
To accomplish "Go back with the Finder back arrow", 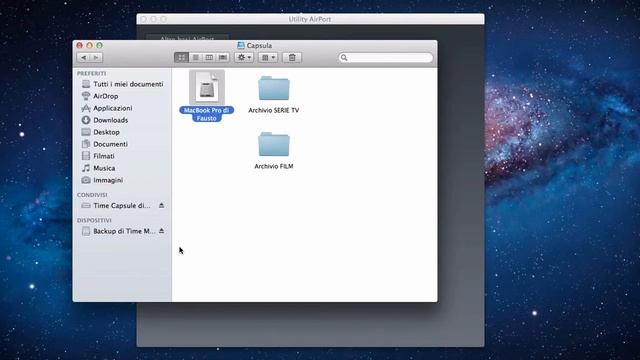I will 84,58.
